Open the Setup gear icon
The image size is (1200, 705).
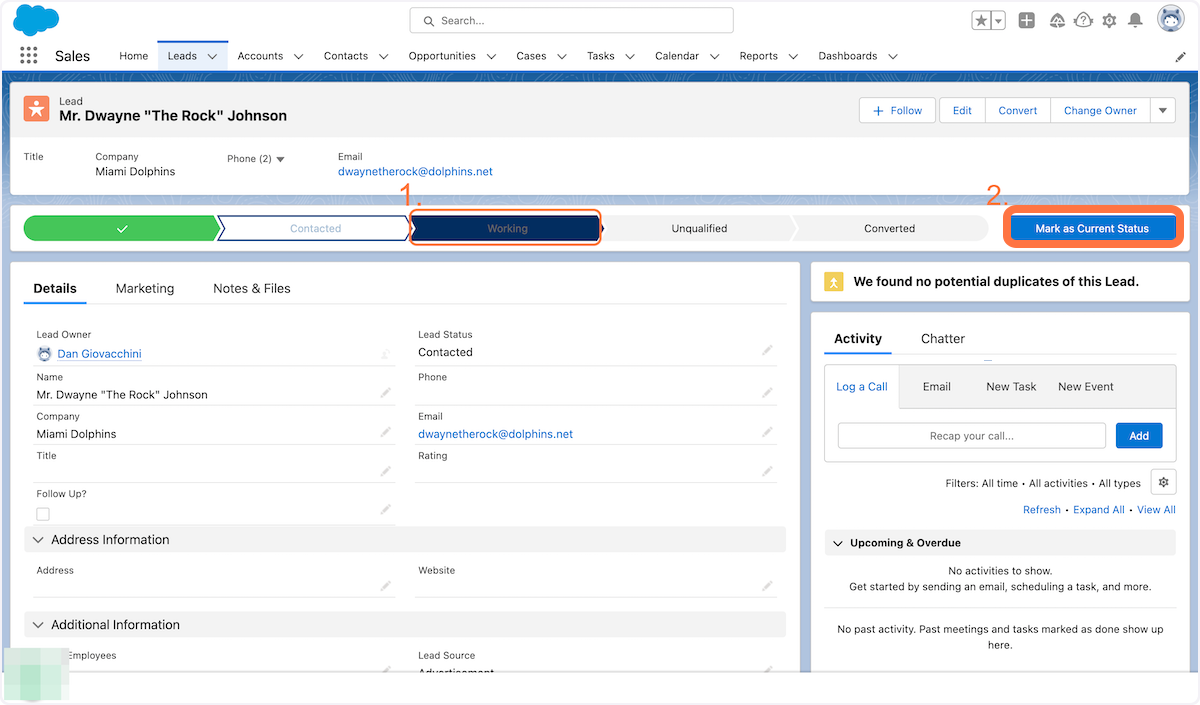click(x=1109, y=20)
